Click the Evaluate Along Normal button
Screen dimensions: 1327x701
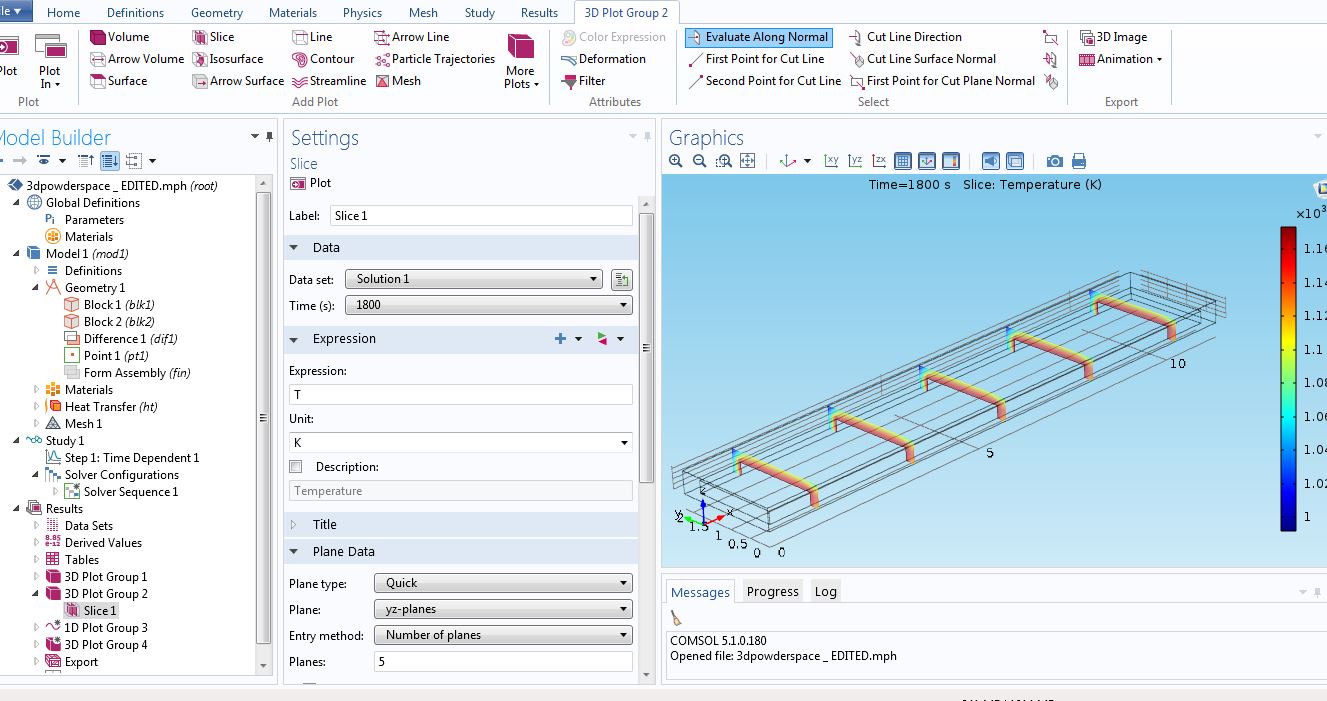tap(757, 37)
